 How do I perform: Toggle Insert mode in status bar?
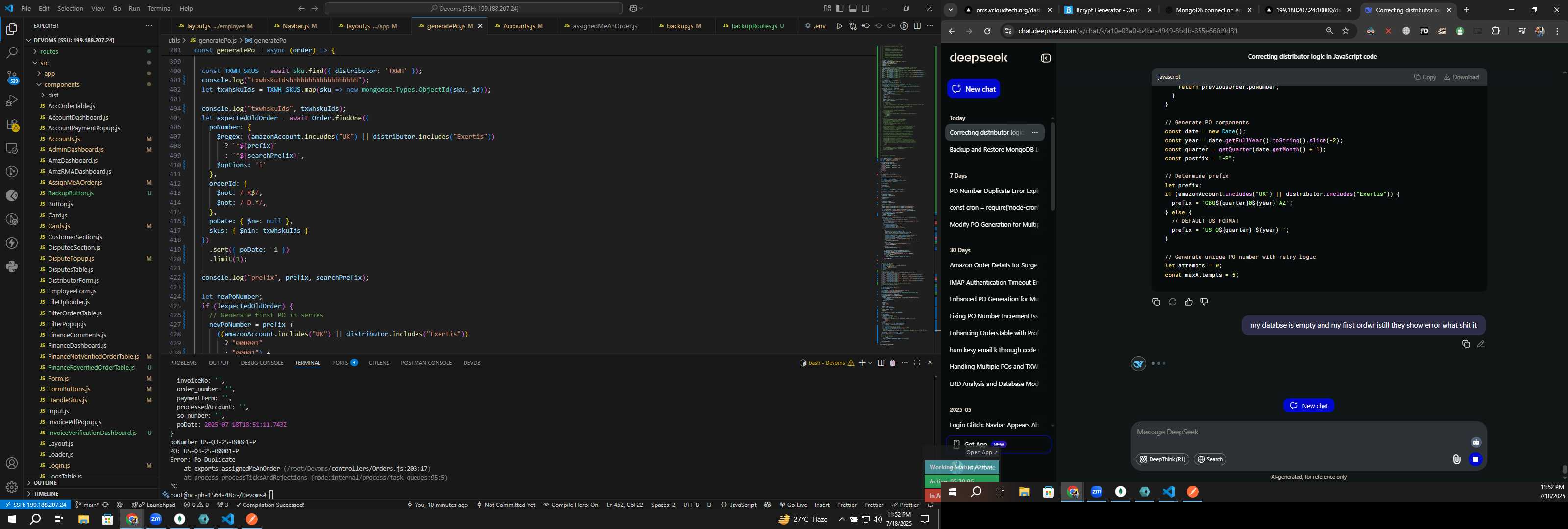coord(822,505)
